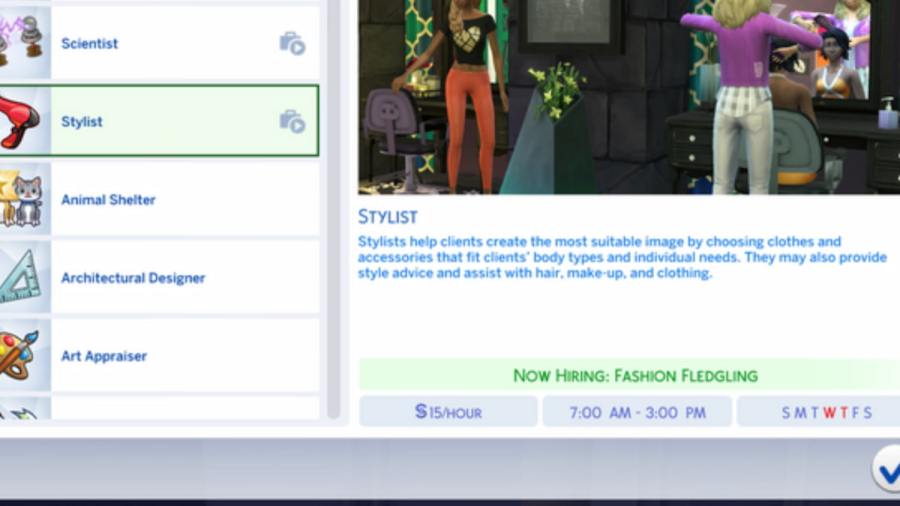
Task: Click the Scientist lab equipment icon
Action: (23, 40)
